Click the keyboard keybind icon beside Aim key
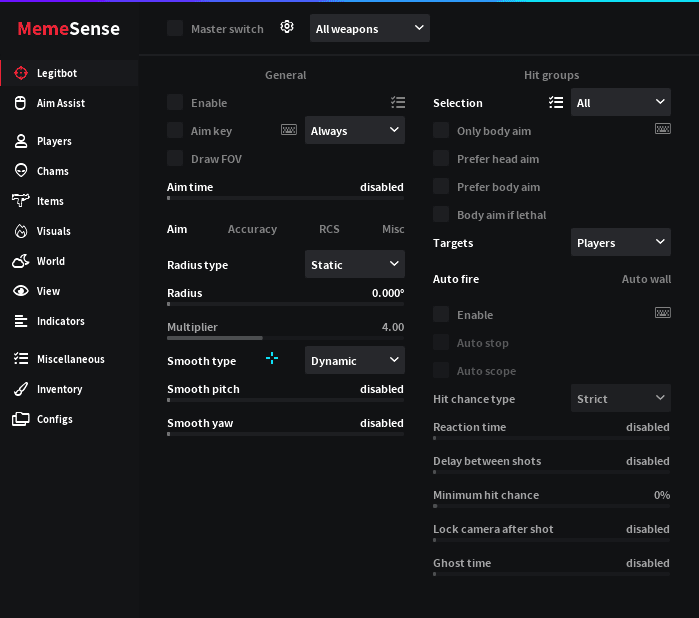The width and height of the screenshot is (699, 618). [x=289, y=130]
